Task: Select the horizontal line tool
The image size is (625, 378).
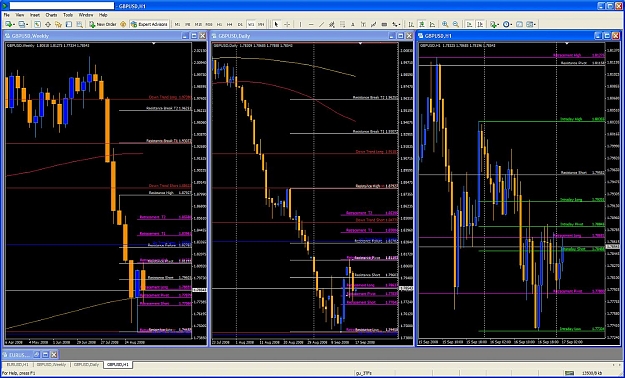Action: (x=311, y=24)
